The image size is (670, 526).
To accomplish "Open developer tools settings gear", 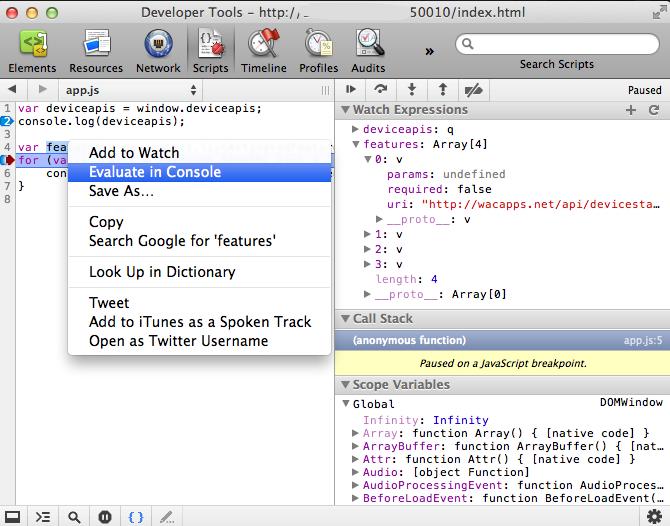I will click(x=655, y=517).
